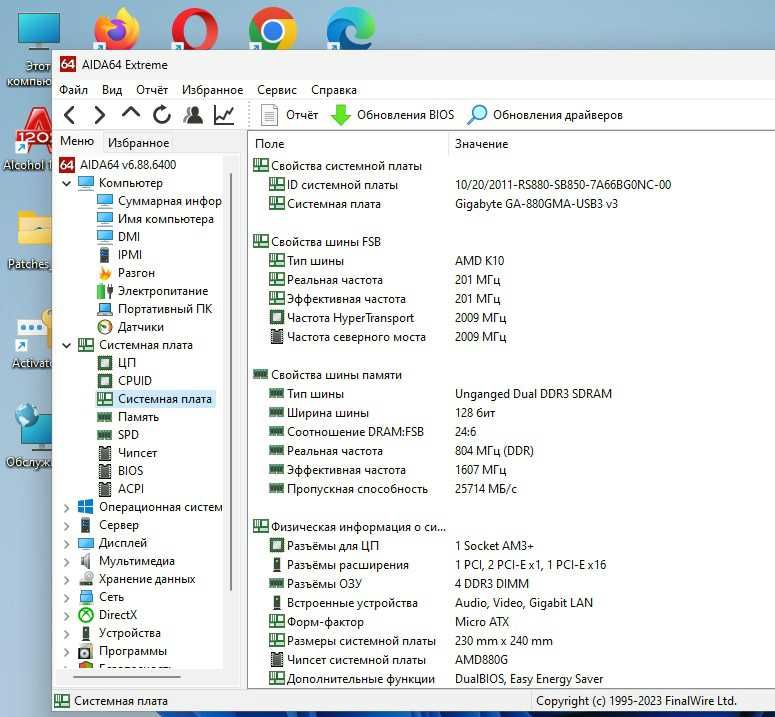
Task: Expand the DirectX tree node
Action: 67,616
